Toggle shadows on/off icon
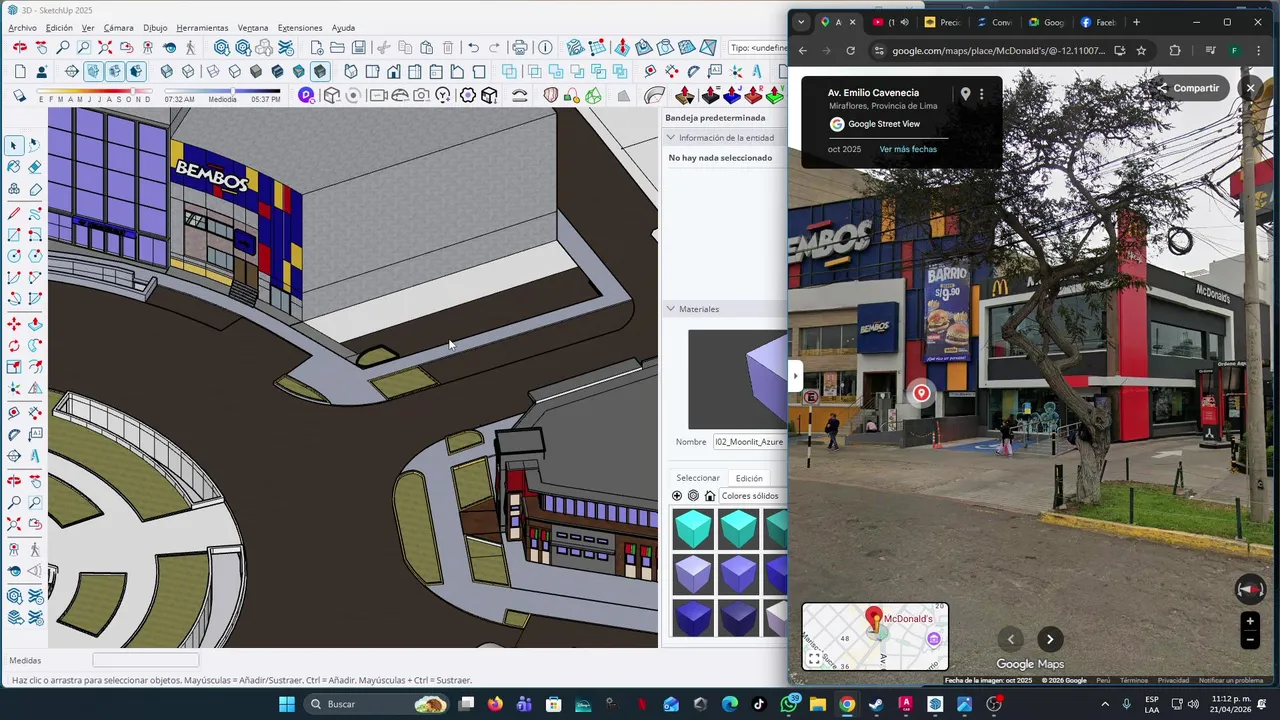 19,95
